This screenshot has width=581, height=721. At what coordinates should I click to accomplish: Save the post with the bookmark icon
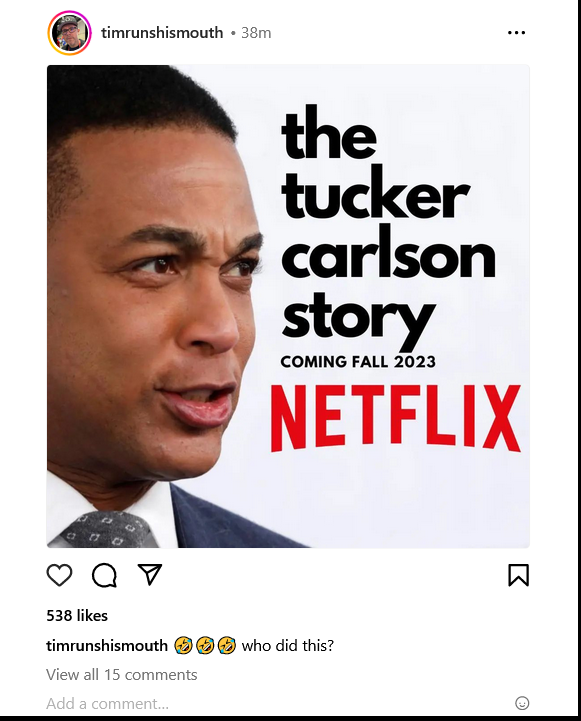coord(518,575)
